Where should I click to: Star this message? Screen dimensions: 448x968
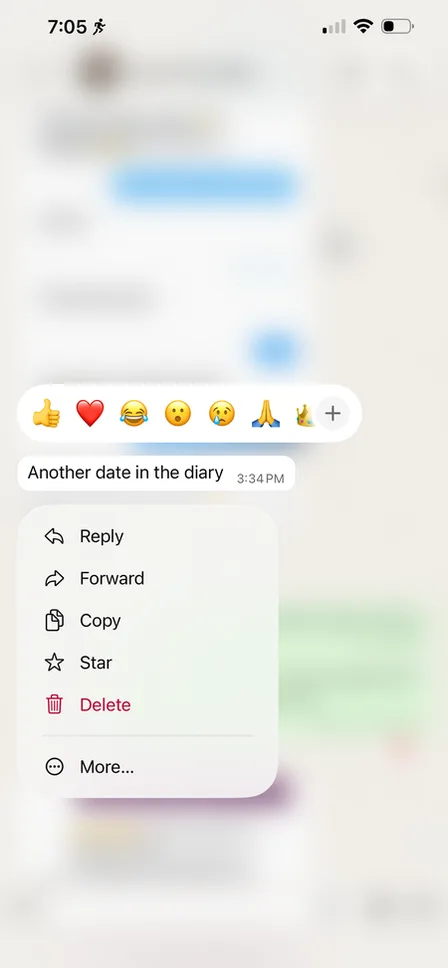coord(147,662)
